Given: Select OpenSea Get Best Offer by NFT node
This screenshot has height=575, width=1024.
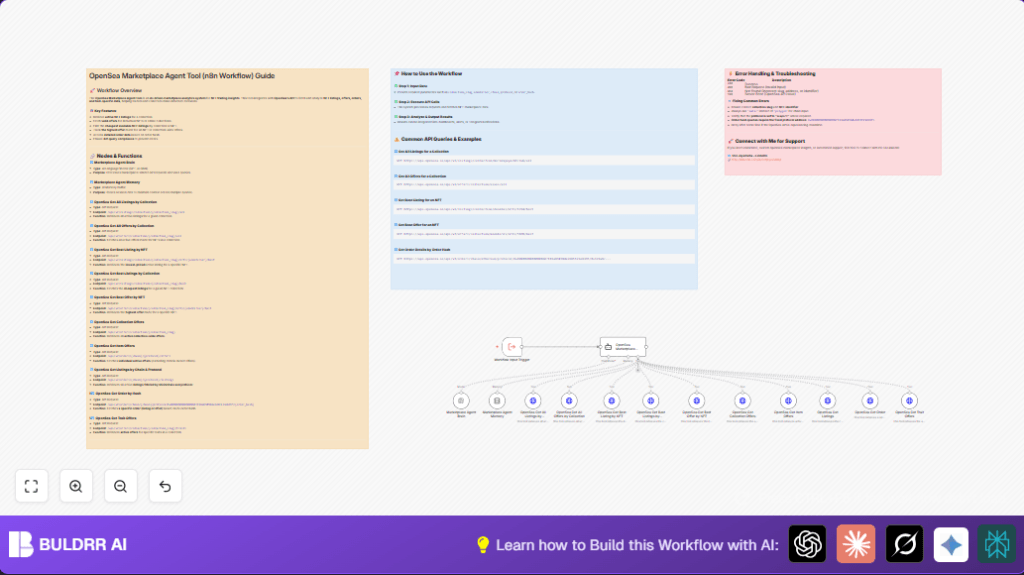Looking at the screenshot, I should (696, 401).
